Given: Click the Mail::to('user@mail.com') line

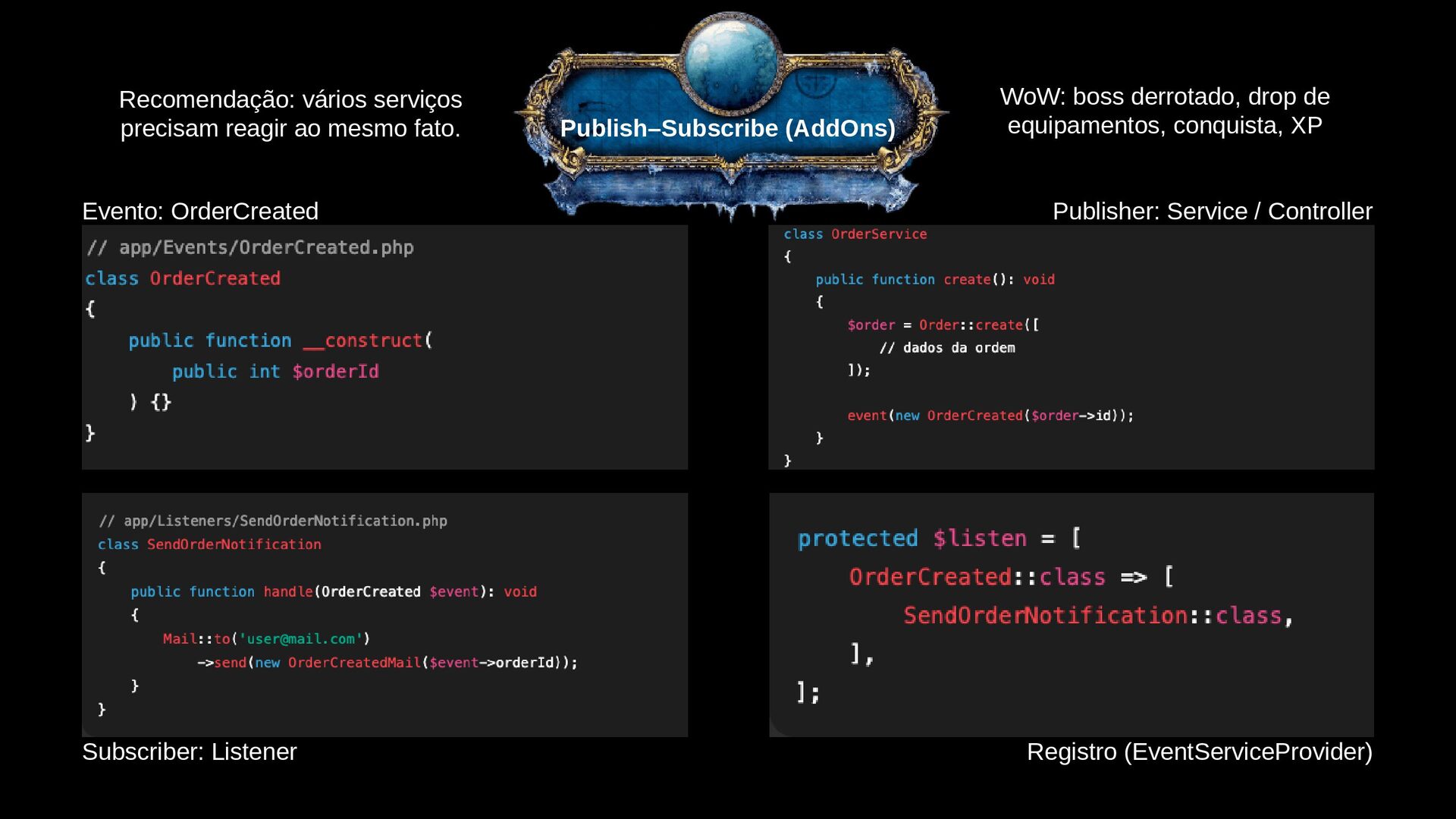Looking at the screenshot, I should pyautogui.click(x=266, y=639).
